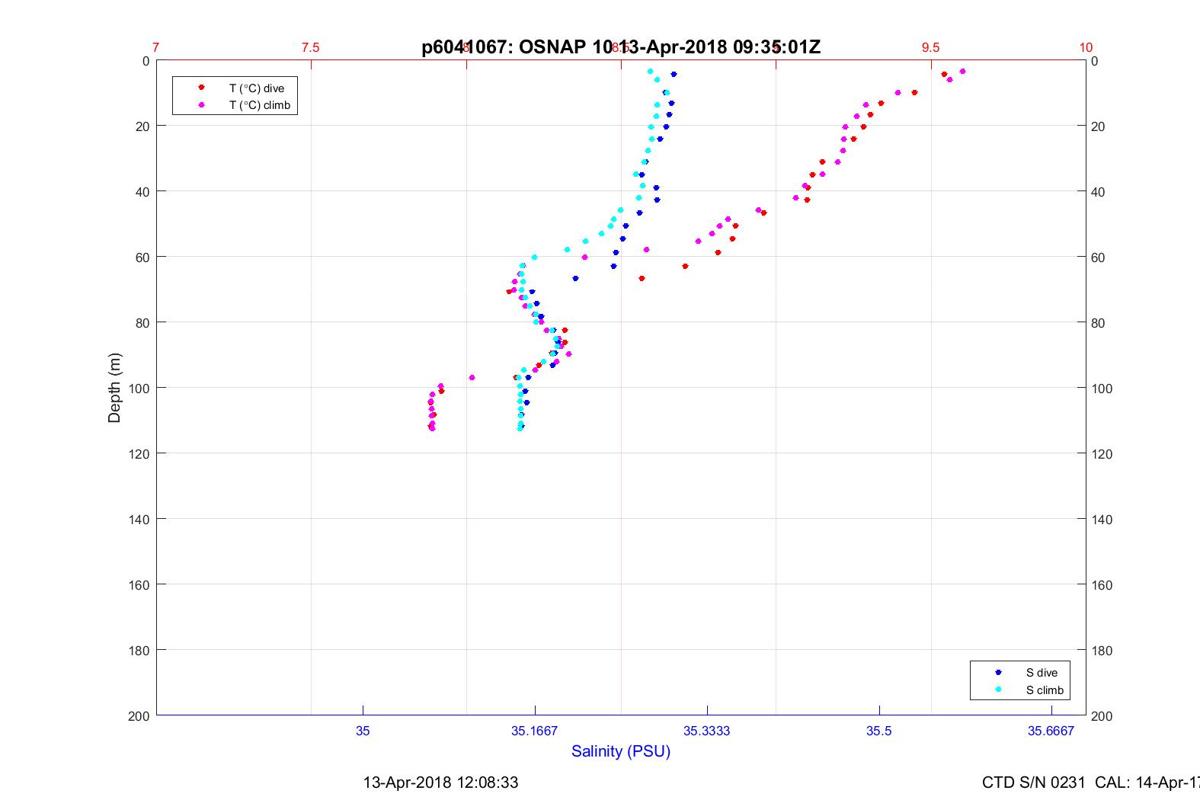Click the 35.5 salinity tick label
Viewport: 1200px width, 804px height.
click(x=879, y=732)
